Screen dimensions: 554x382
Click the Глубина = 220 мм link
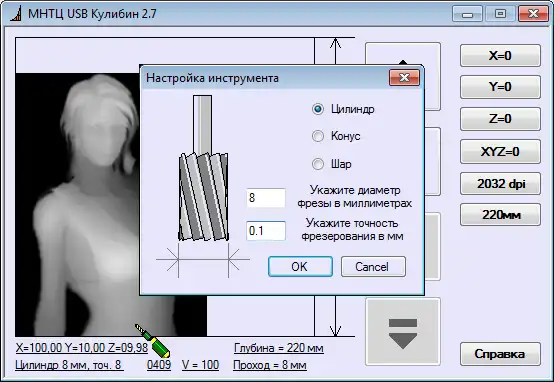[278, 348]
